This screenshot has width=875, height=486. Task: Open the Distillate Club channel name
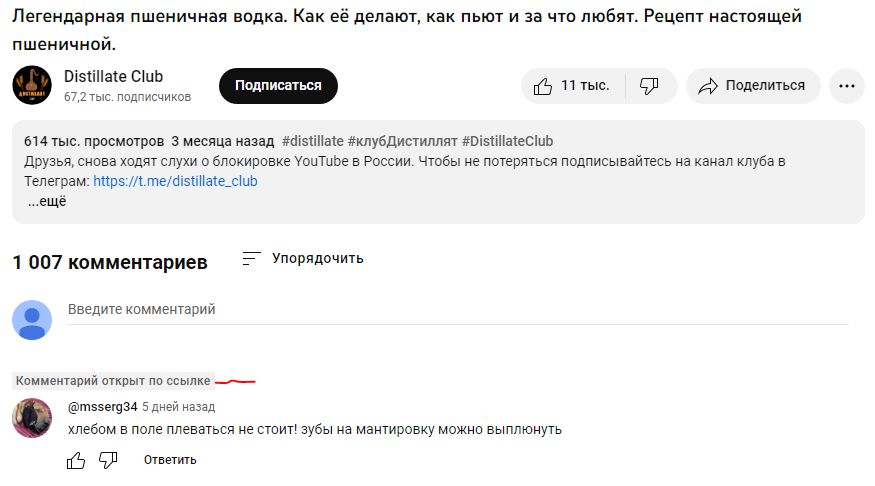[113, 77]
